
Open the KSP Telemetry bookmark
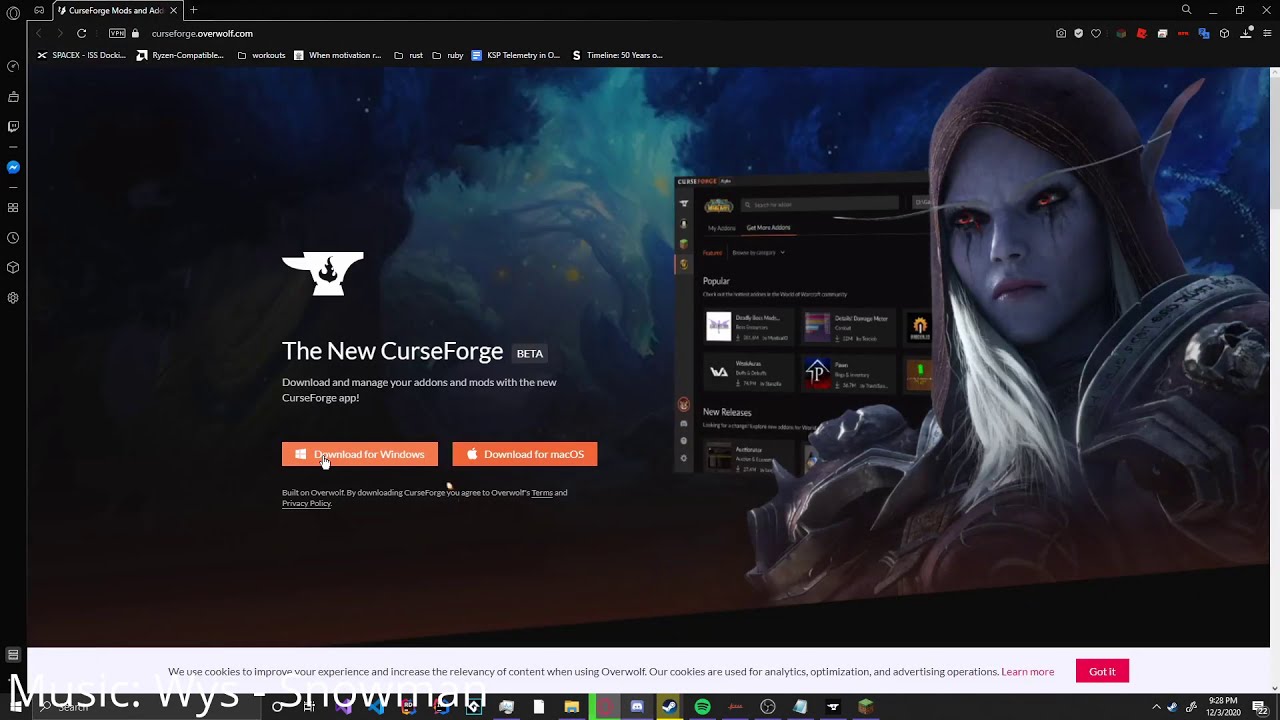pos(516,55)
